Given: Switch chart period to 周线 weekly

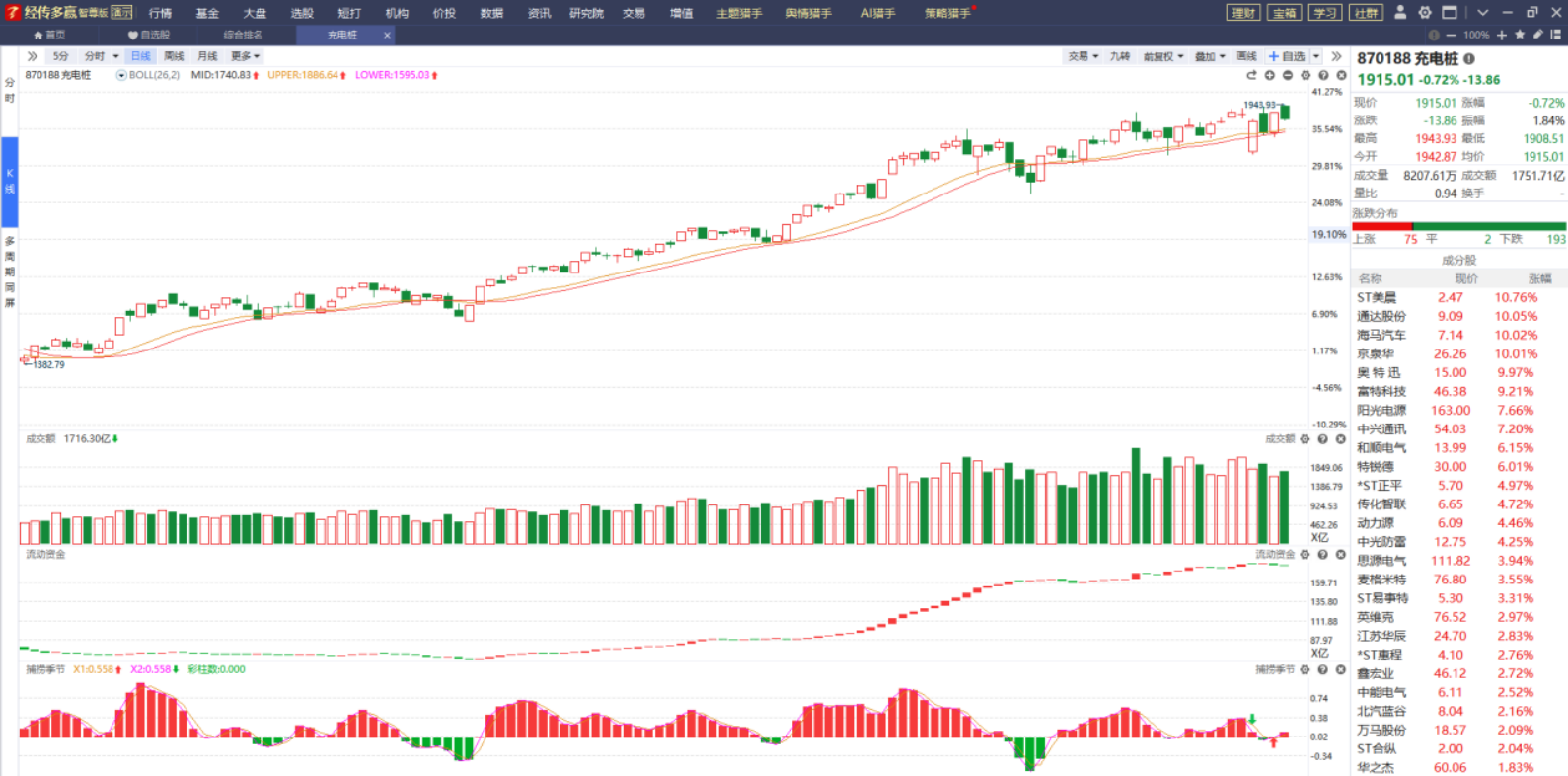Looking at the screenshot, I should pyautogui.click(x=174, y=56).
